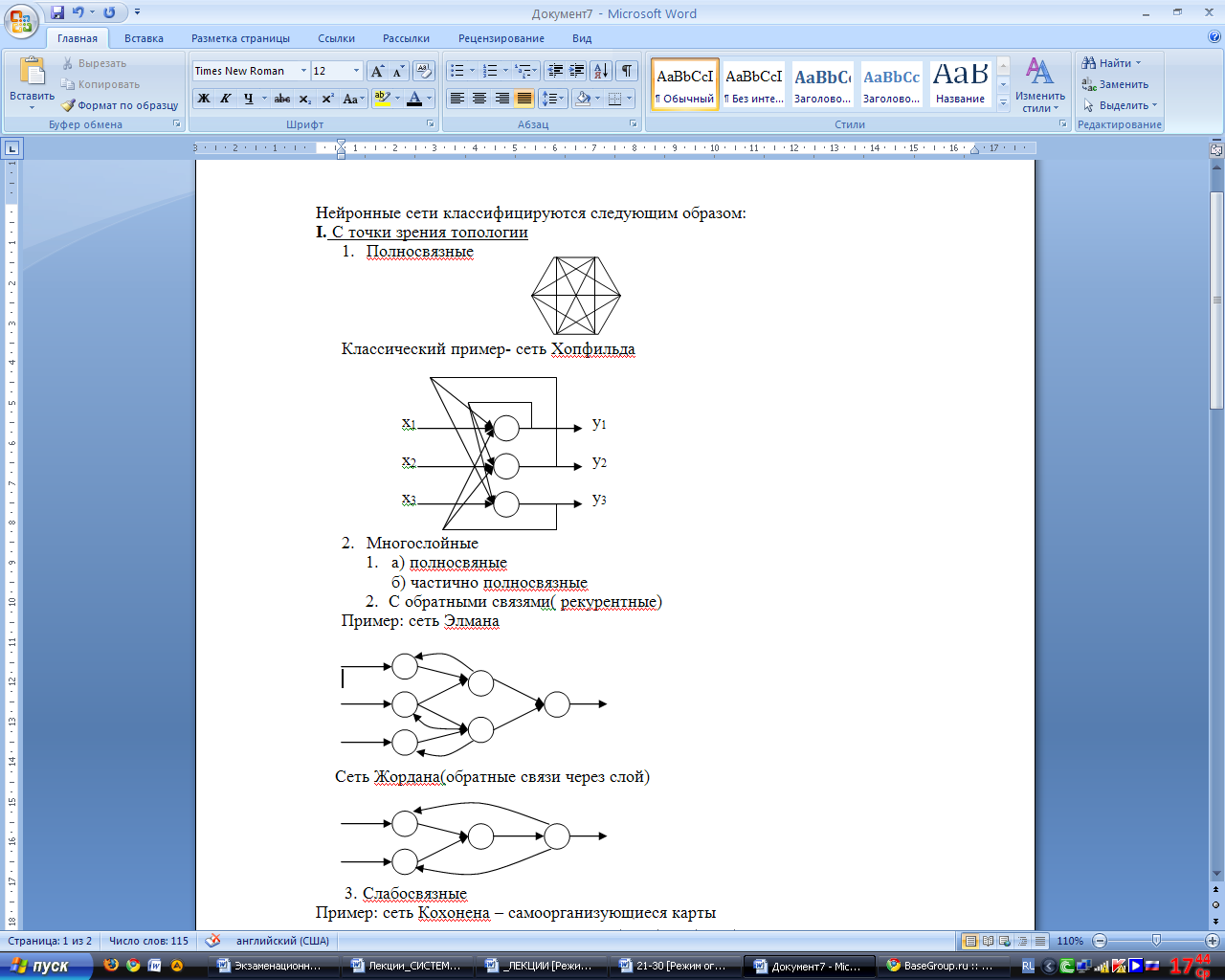The width and height of the screenshot is (1225, 980).
Task: Click the Sort icon
Action: tap(601, 71)
